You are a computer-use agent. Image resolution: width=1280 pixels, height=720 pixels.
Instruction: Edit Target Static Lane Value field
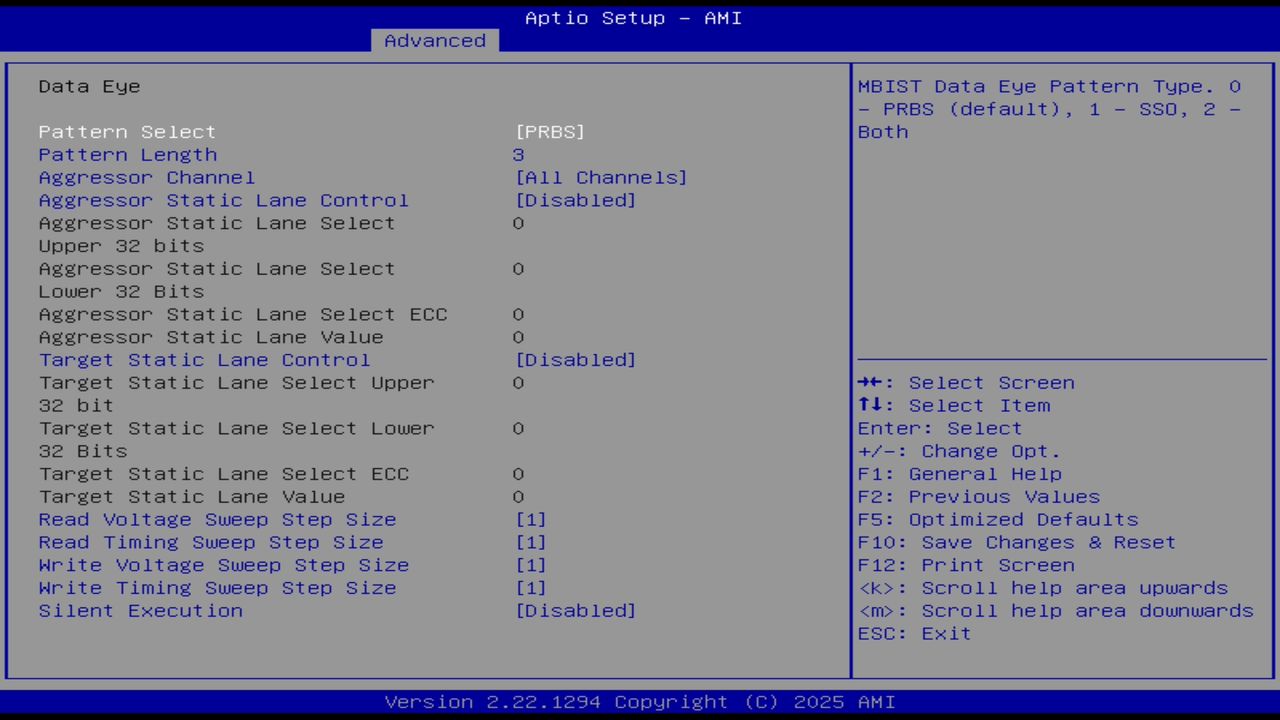(518, 496)
